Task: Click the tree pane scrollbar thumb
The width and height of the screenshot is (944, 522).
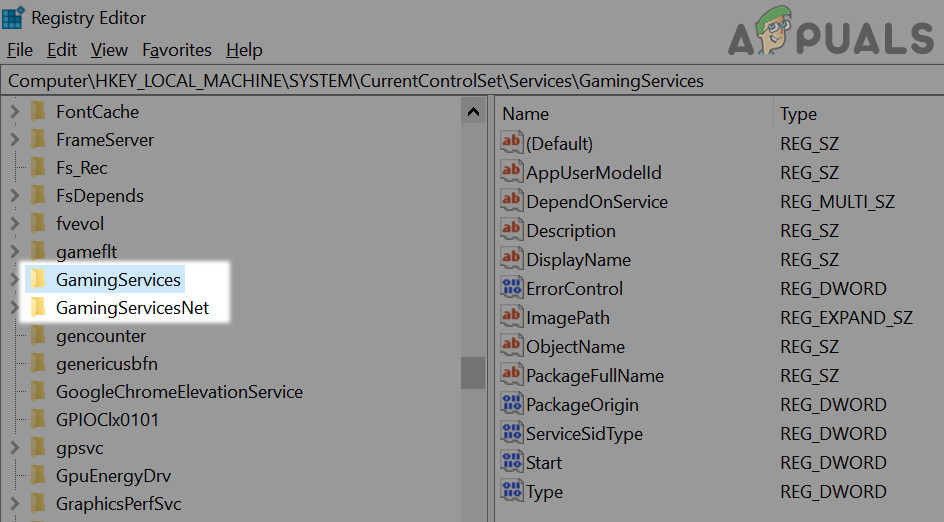Action: (473, 373)
